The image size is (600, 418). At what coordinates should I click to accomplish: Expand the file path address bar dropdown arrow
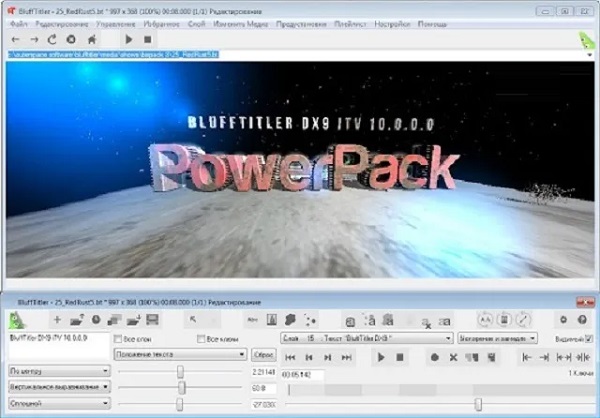(590, 55)
